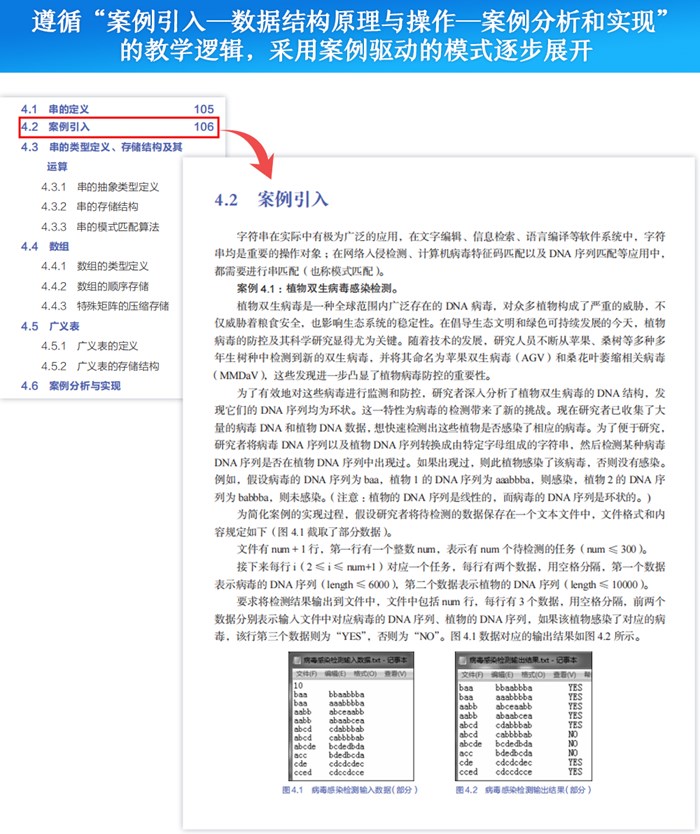Click the 4.2 案例引入 page heading

(271, 199)
